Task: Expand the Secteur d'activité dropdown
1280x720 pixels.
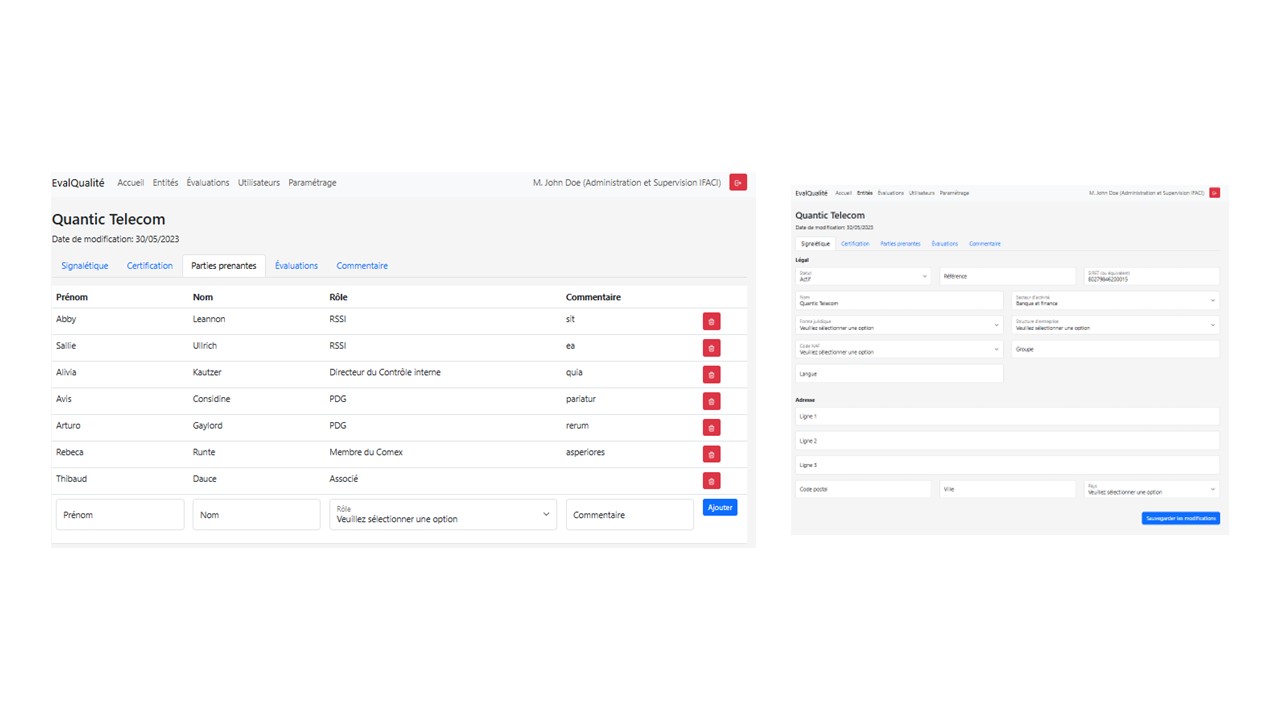Action: click(1115, 300)
